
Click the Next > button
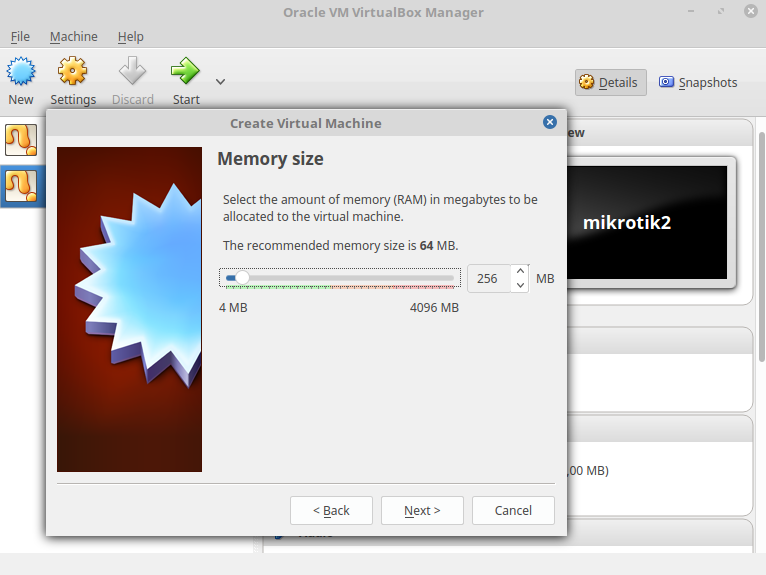tap(422, 511)
